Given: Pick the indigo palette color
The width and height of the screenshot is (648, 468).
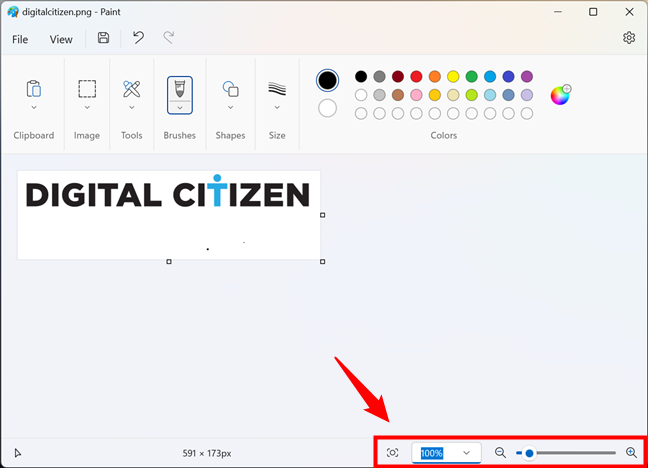Looking at the screenshot, I should (508, 76).
